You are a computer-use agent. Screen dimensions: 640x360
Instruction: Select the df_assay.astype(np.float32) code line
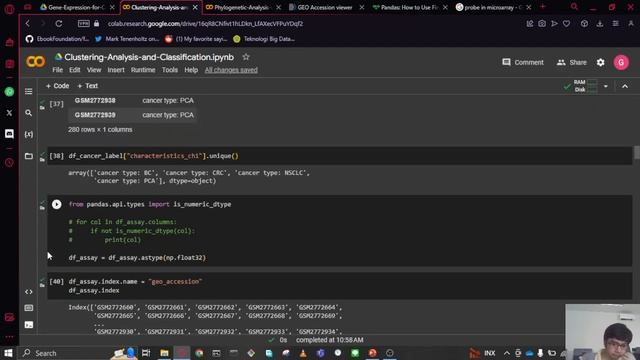click(137, 258)
